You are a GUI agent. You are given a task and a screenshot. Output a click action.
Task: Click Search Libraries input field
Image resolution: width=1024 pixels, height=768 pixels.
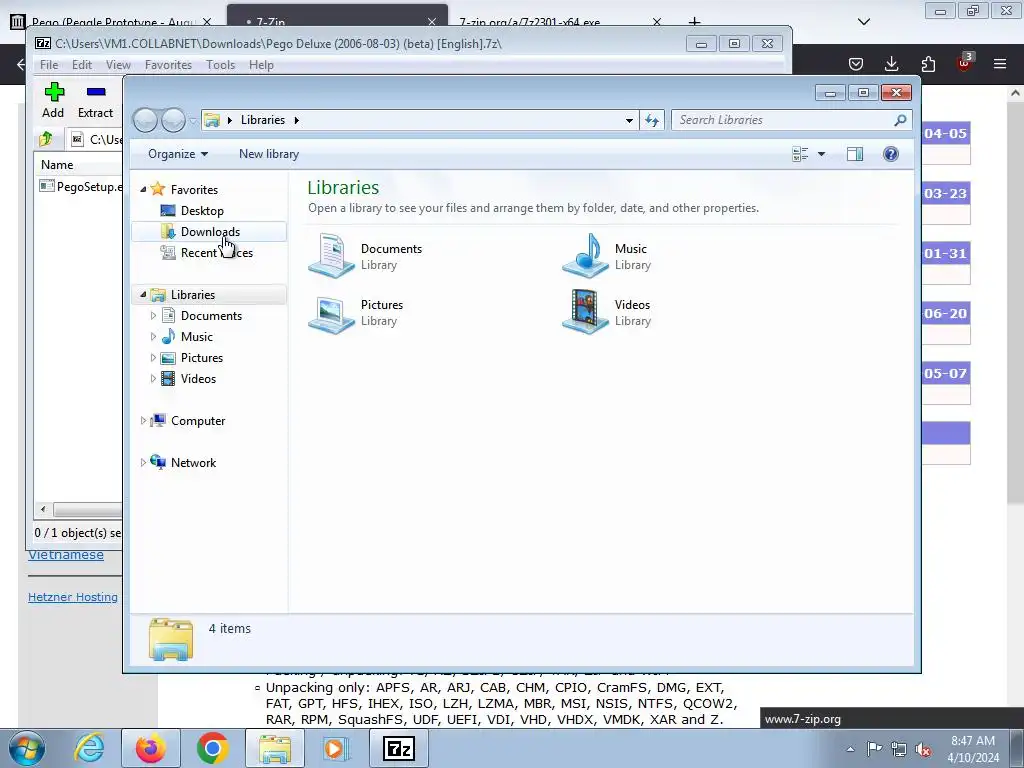point(781,120)
